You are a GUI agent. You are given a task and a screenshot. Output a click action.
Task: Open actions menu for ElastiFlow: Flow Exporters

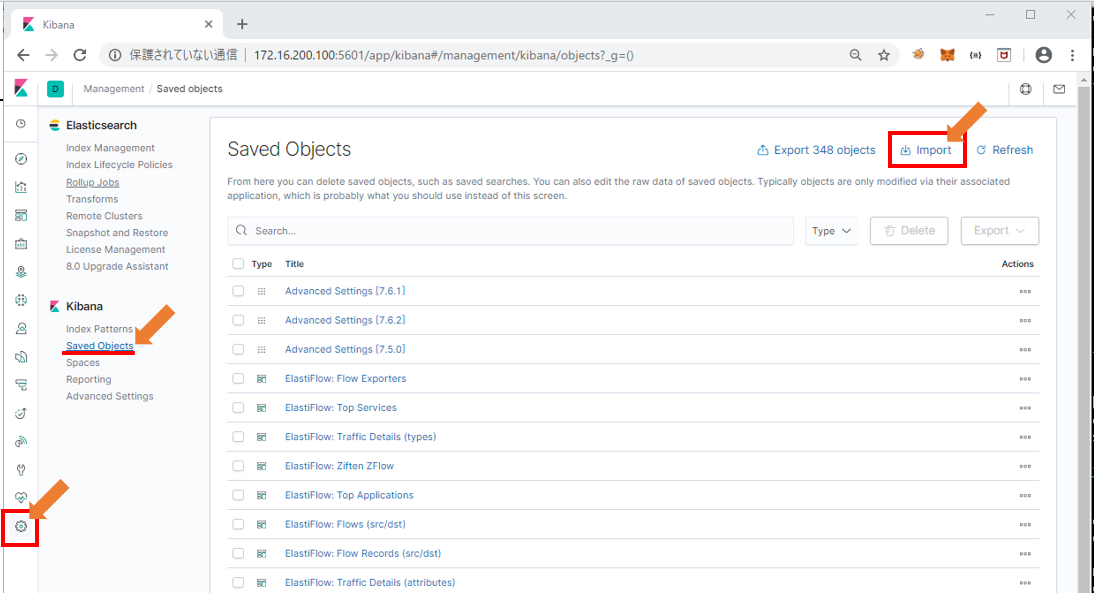[1025, 379]
